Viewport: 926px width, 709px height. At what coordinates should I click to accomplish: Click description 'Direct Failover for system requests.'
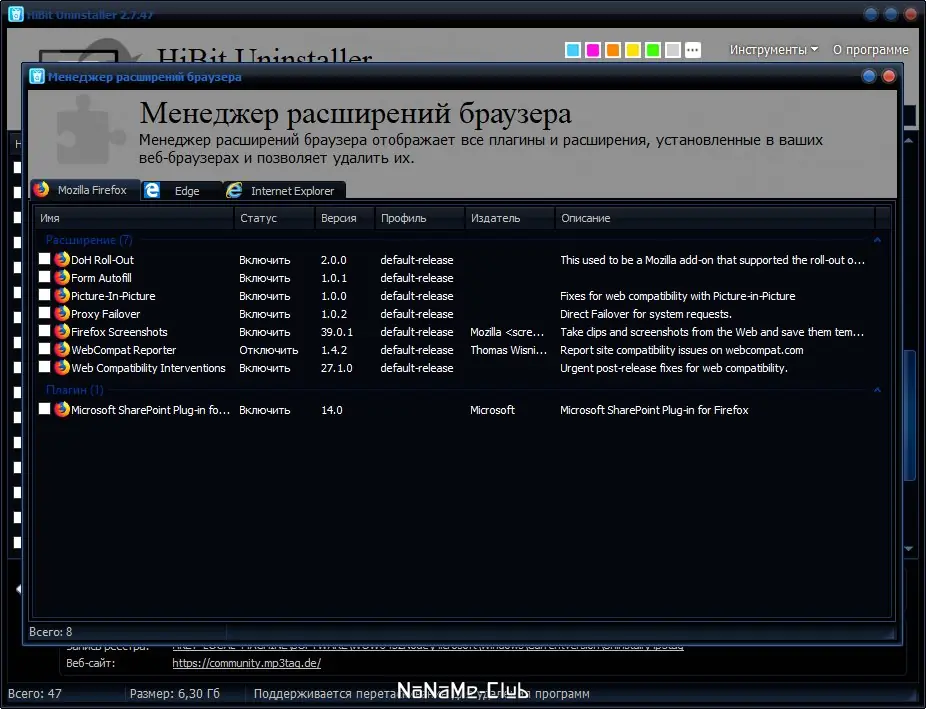pyautogui.click(x=645, y=314)
